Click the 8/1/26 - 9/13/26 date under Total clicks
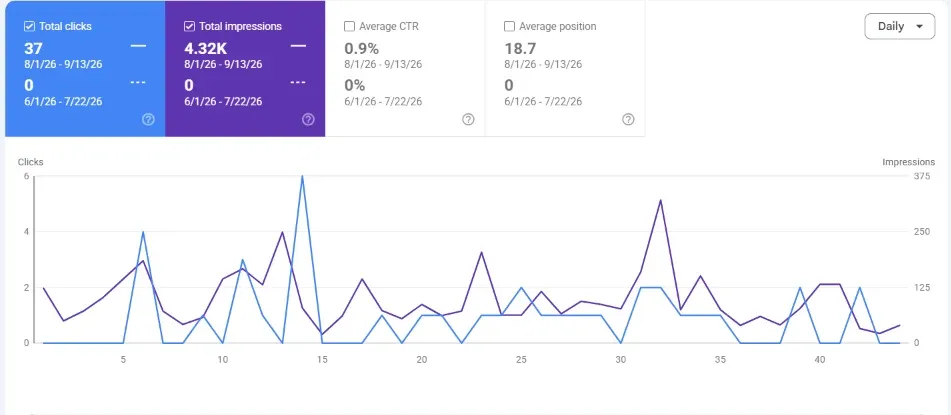The height and width of the screenshot is (415, 951). click(63, 64)
